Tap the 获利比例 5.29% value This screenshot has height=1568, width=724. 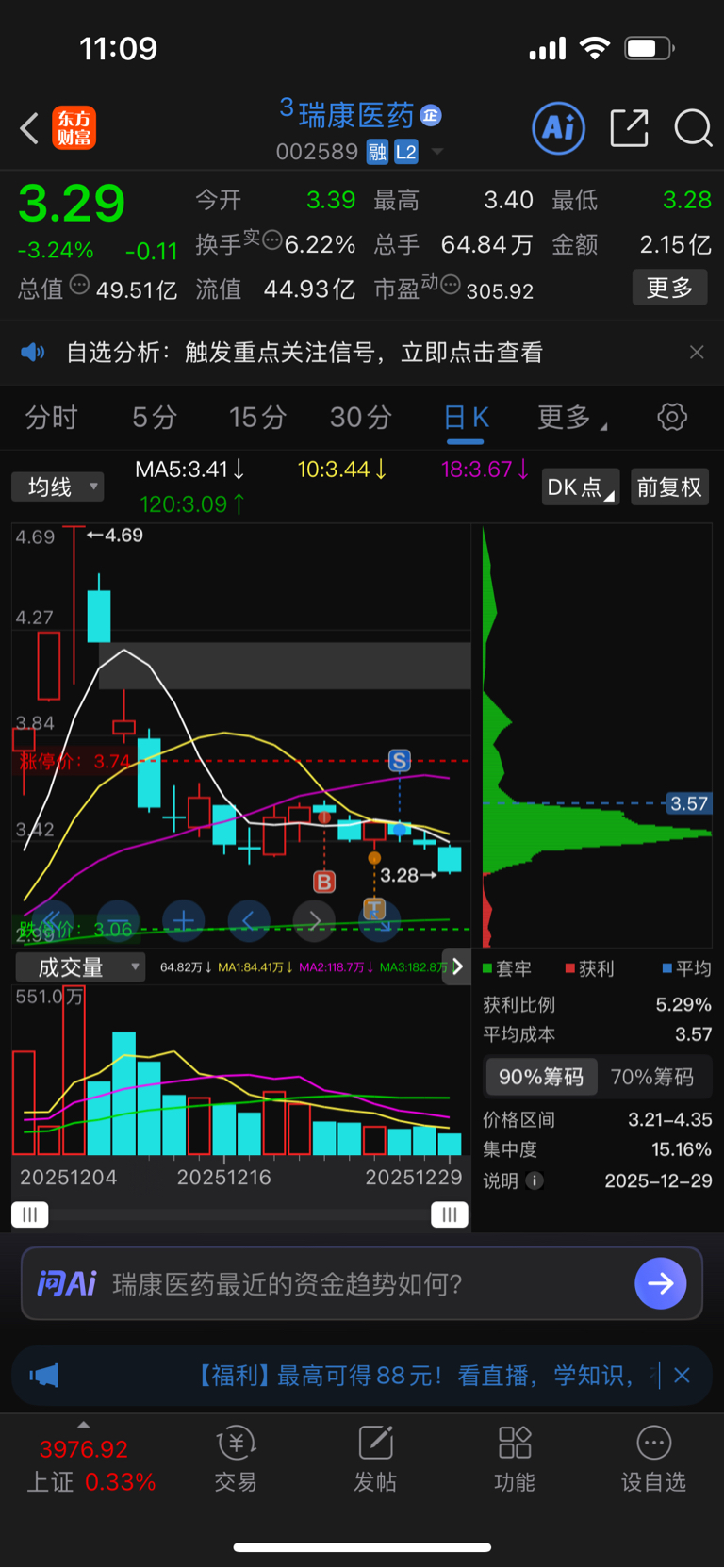coord(683,1004)
